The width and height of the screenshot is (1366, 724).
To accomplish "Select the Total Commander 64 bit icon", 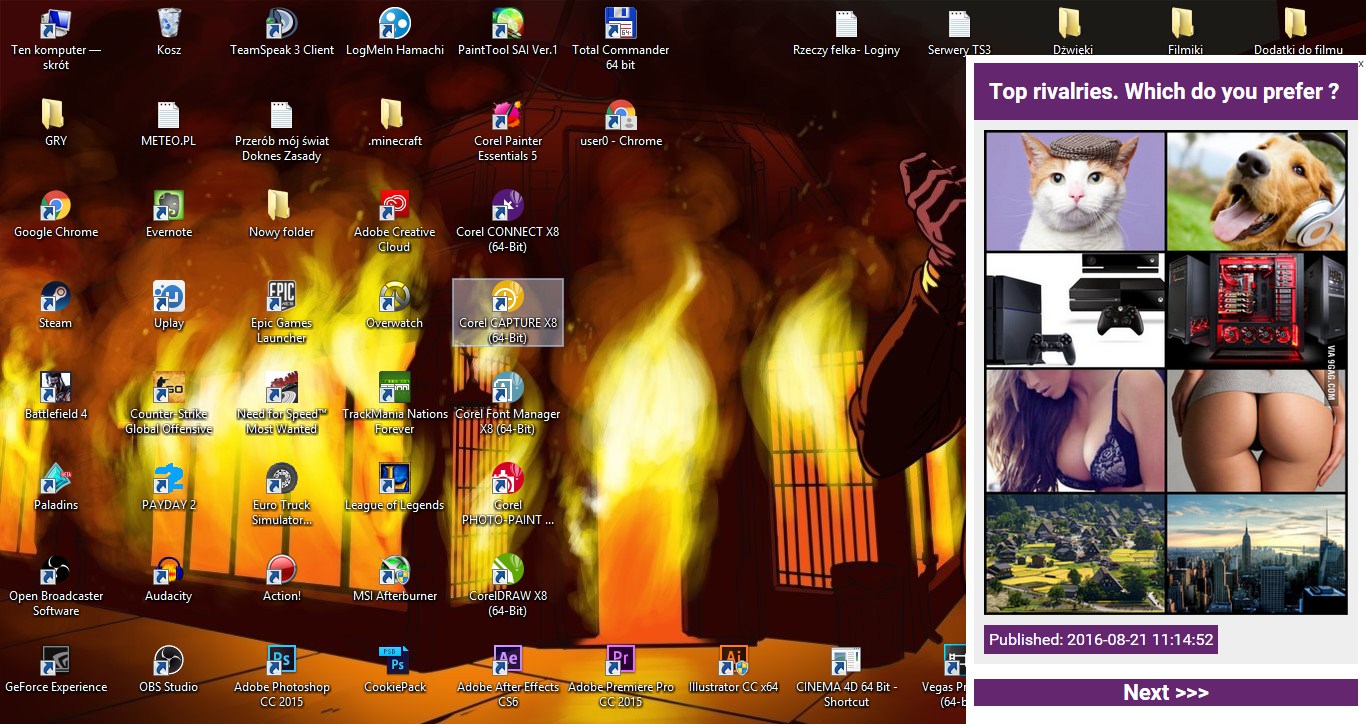I will (x=621, y=25).
